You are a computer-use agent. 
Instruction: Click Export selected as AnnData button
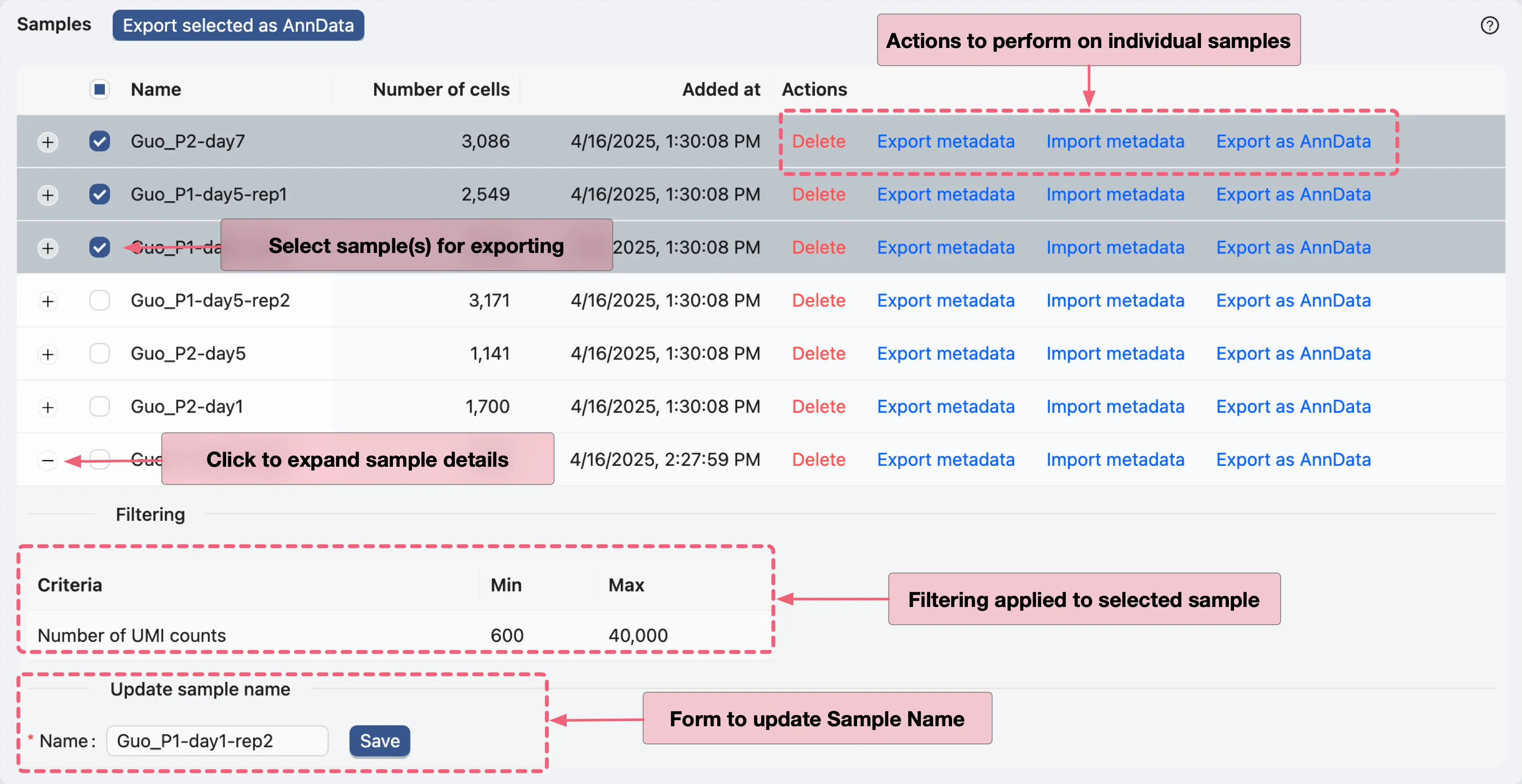(238, 26)
